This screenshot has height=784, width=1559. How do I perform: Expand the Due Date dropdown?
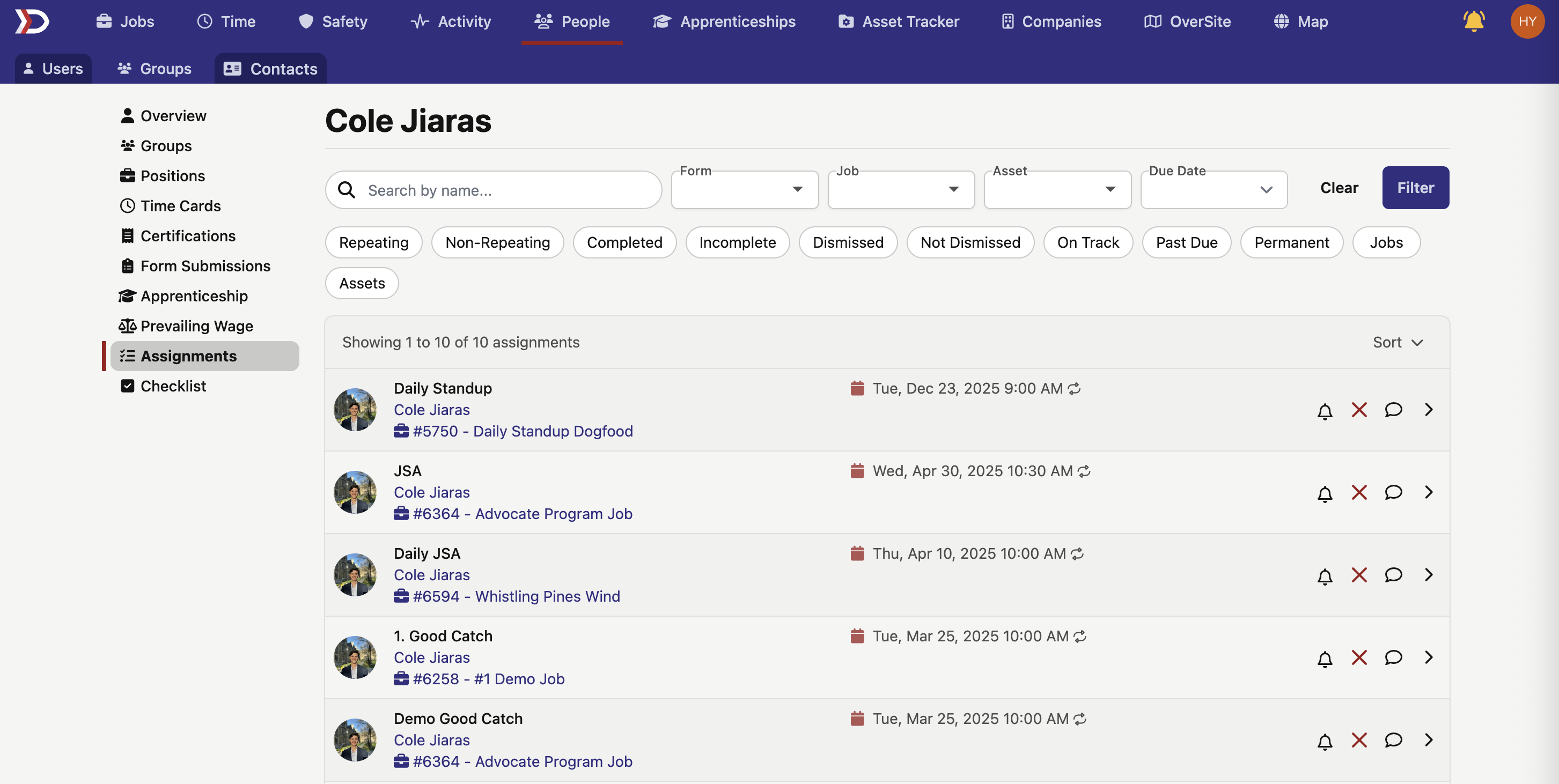tap(1213, 190)
